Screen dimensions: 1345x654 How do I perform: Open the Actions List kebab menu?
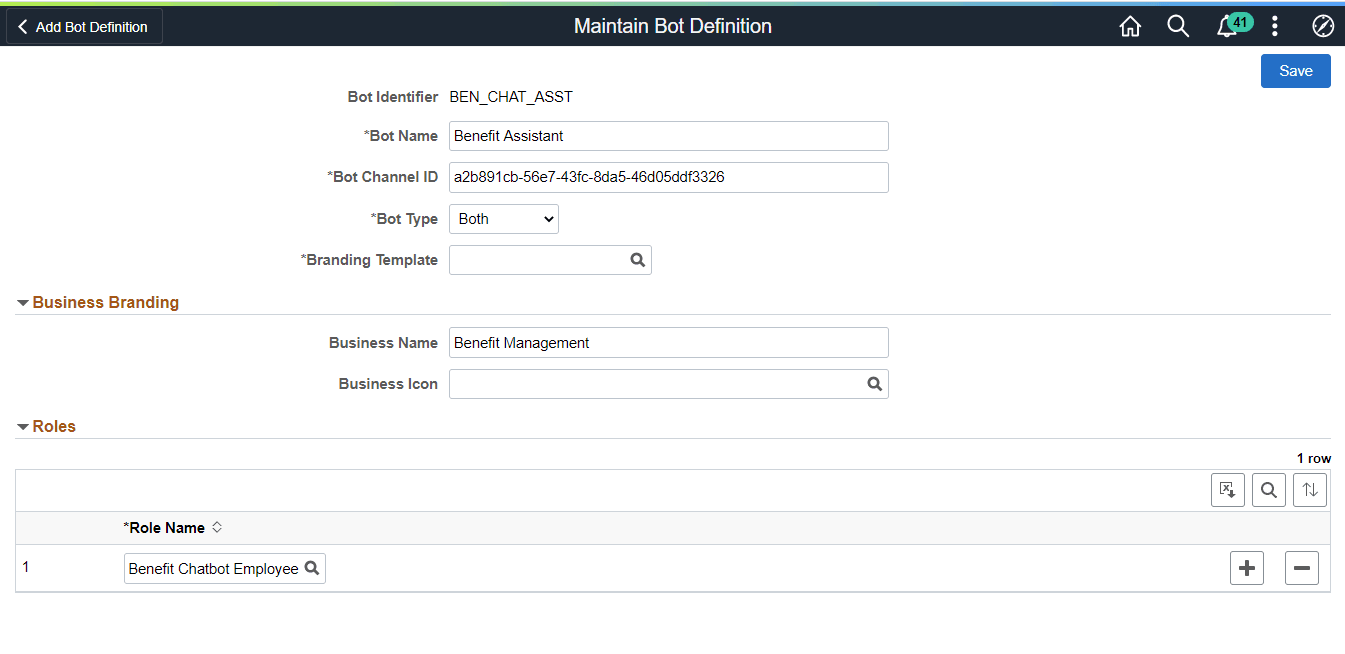coord(1274,26)
